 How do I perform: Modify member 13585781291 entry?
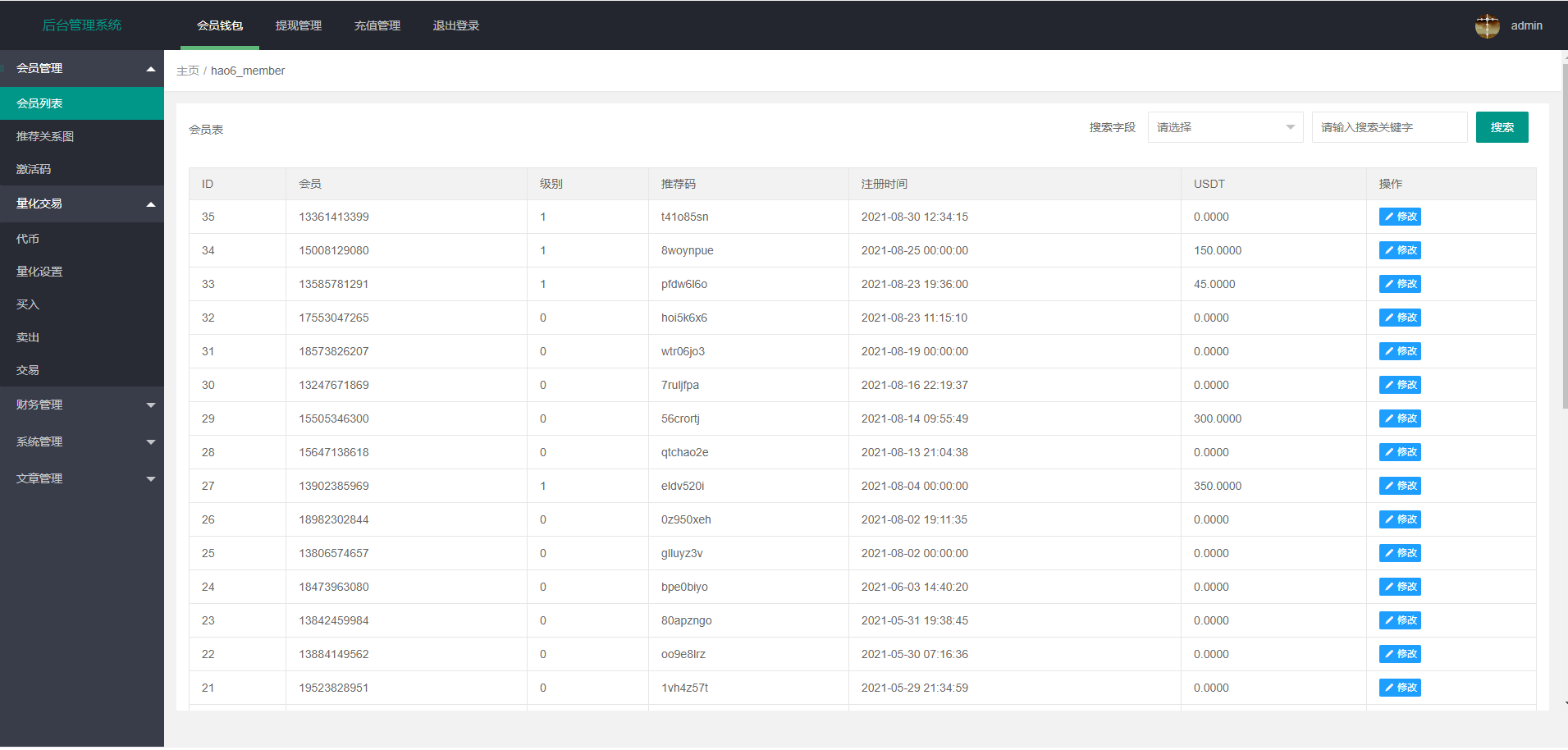coord(1399,284)
